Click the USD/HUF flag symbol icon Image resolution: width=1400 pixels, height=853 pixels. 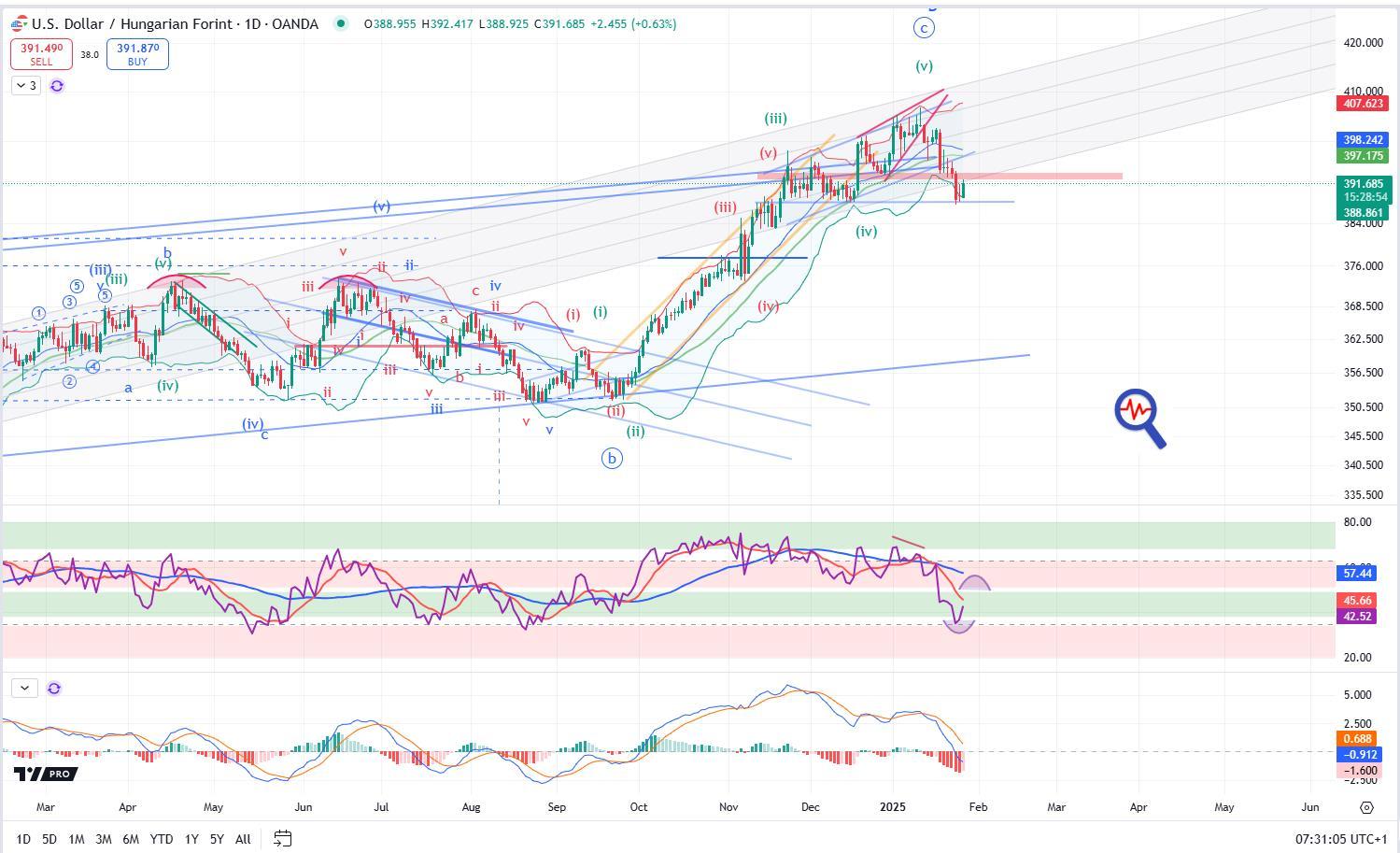tap(19, 24)
